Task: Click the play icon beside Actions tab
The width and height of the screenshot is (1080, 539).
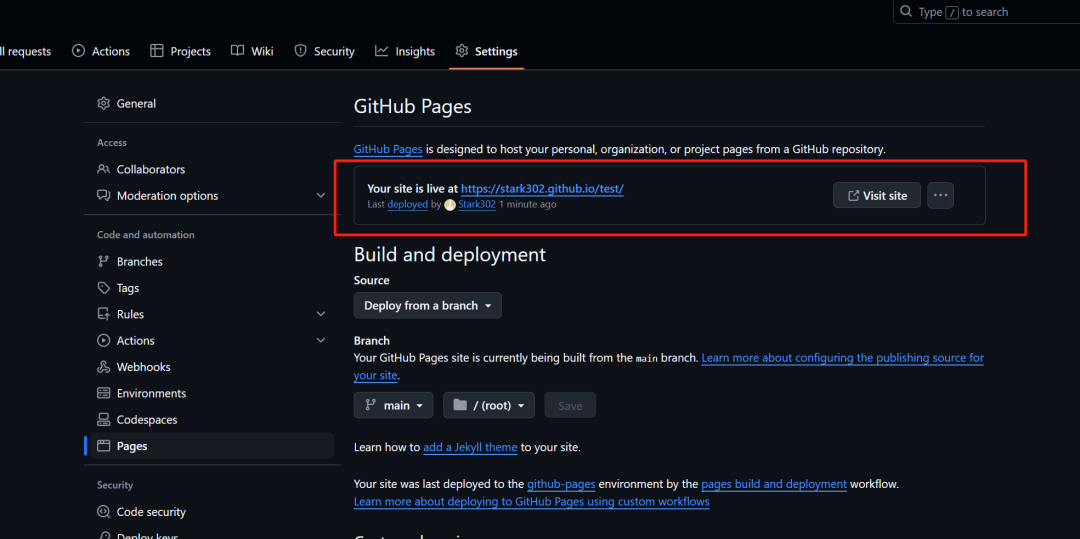Action: pyautogui.click(x=79, y=51)
